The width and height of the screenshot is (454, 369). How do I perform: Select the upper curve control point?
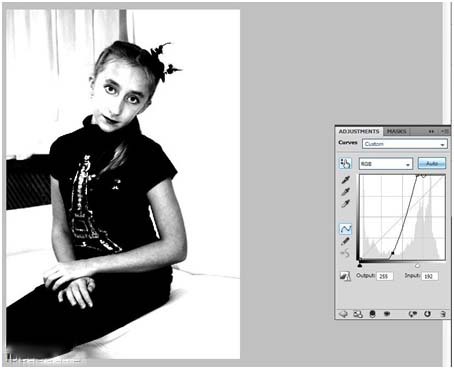pos(417,175)
